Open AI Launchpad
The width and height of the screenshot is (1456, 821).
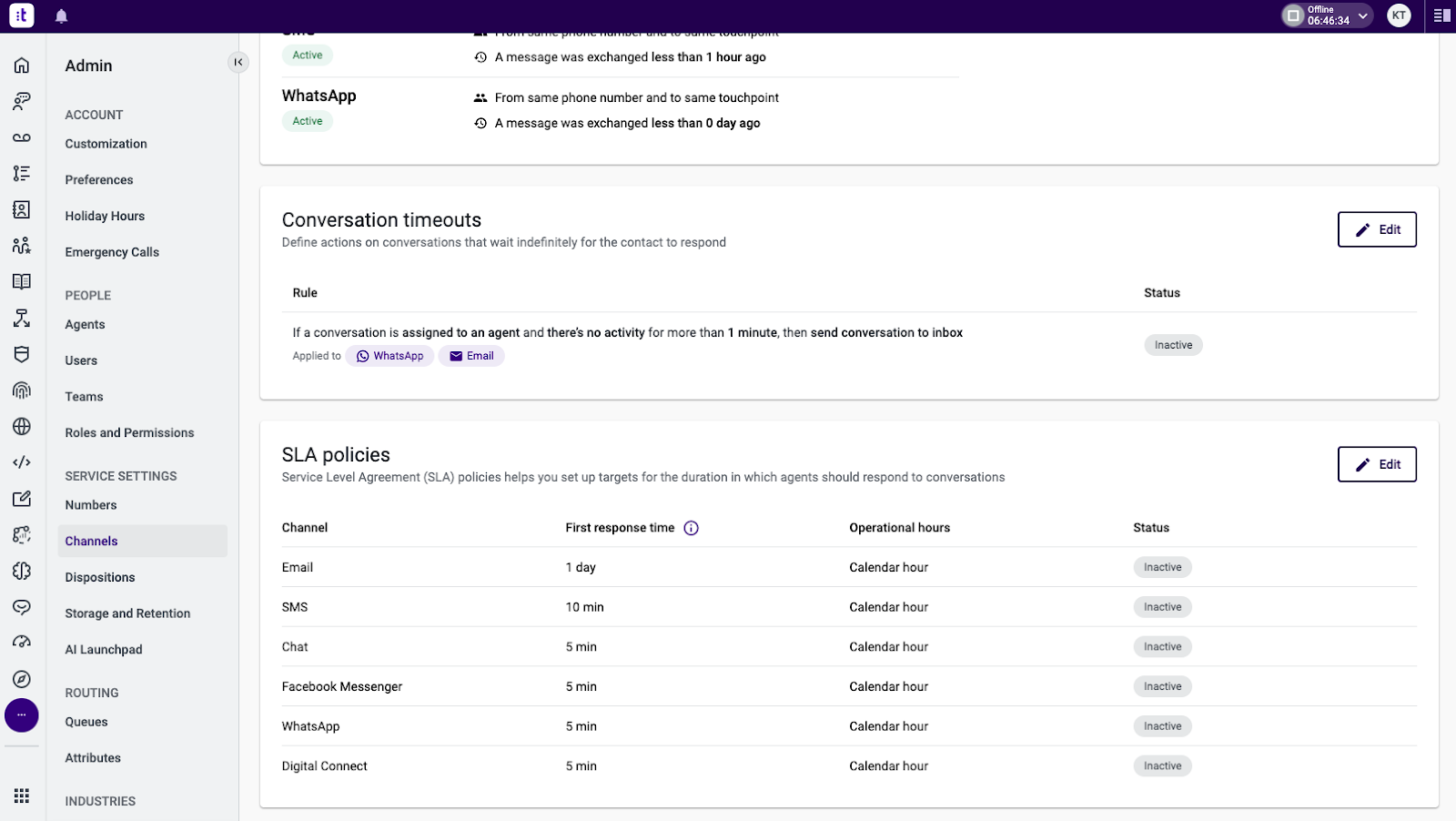[x=104, y=650]
